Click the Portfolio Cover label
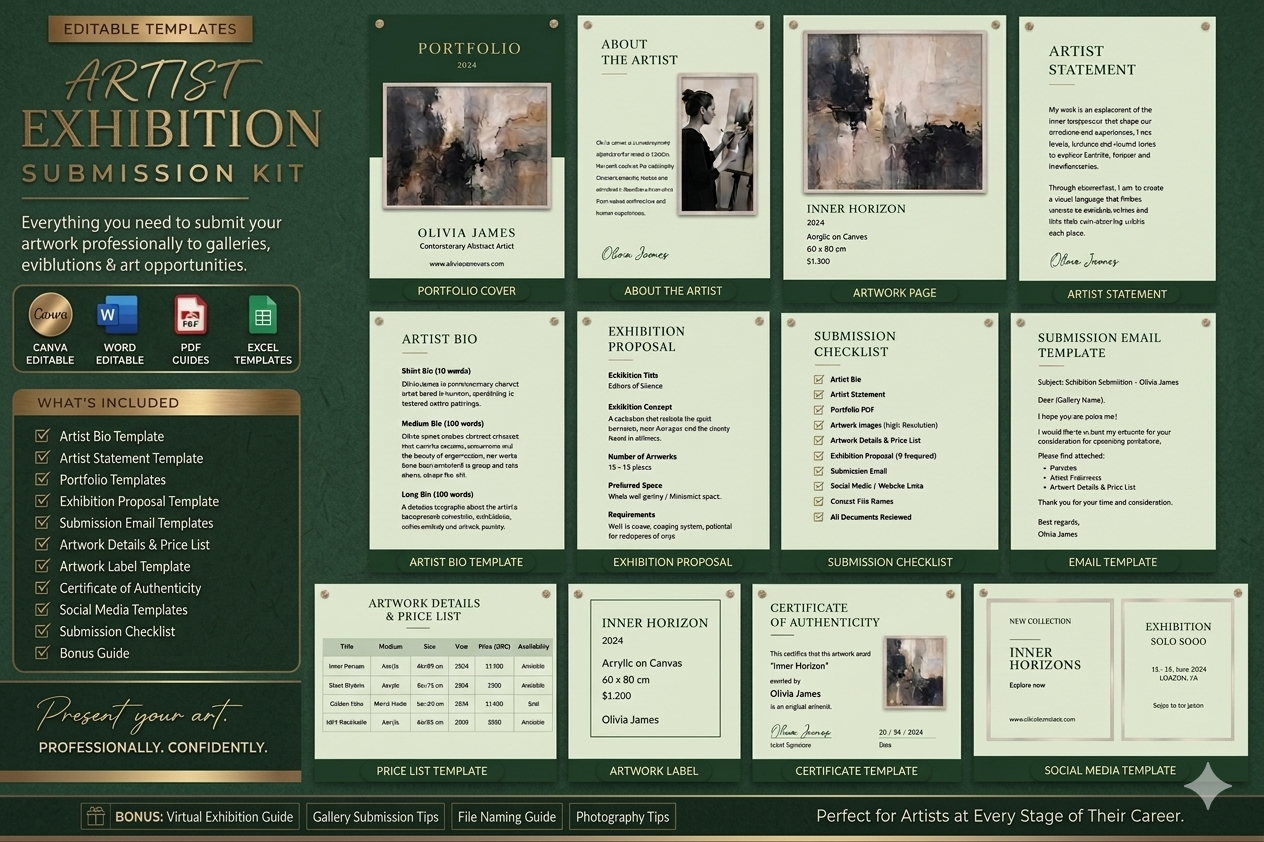The height and width of the screenshot is (842, 1264). (x=466, y=291)
